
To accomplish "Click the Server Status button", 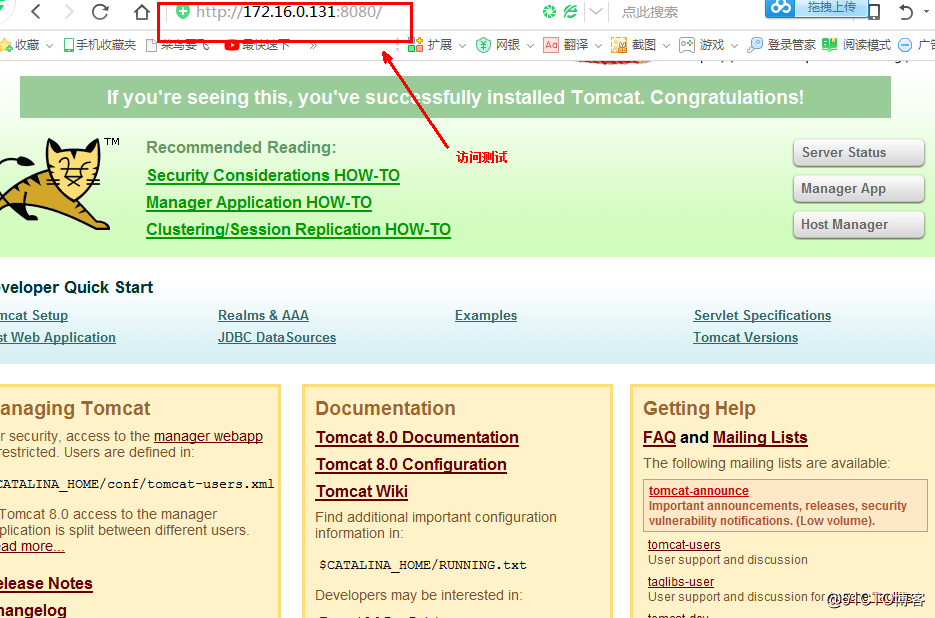I will coord(859,153).
